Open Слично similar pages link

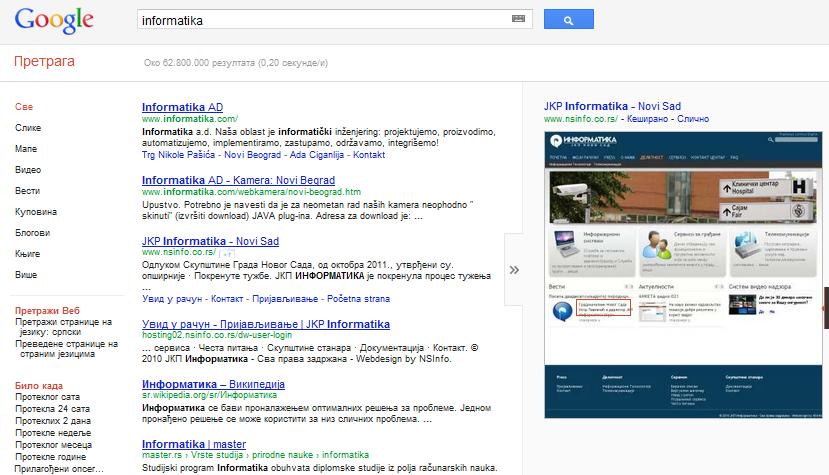click(693, 119)
